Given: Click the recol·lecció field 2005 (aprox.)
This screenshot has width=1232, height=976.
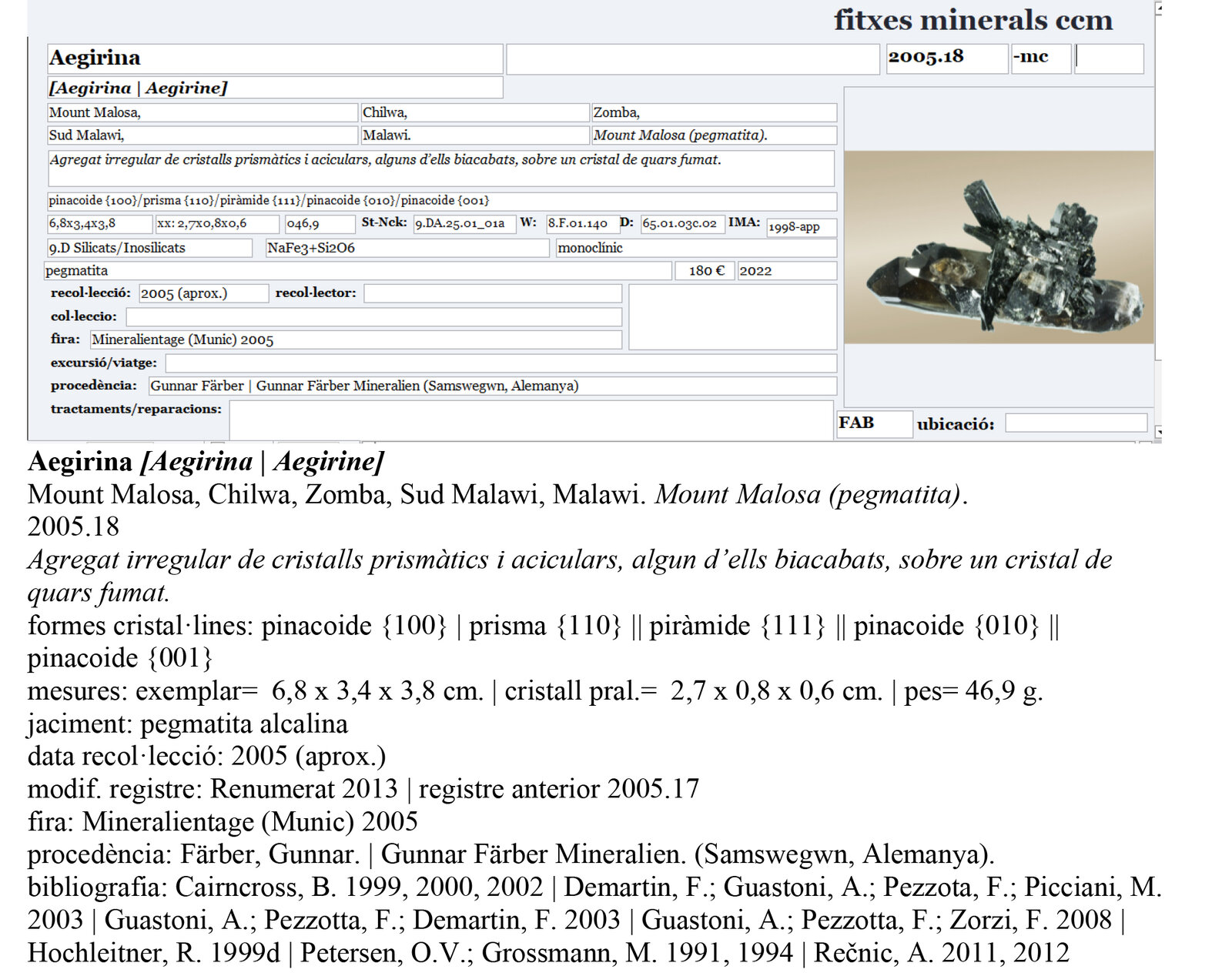Looking at the screenshot, I should coord(203,293).
